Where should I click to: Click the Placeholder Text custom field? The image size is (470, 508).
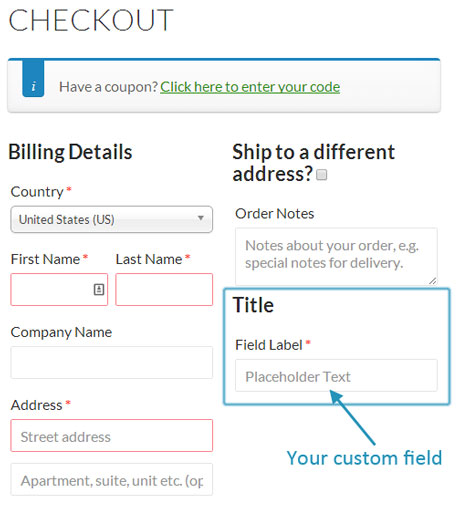coord(336,375)
